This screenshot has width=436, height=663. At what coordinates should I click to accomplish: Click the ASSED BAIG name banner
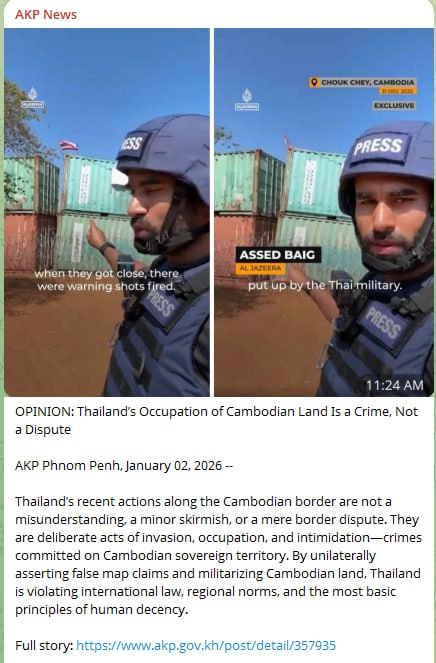pyautogui.click(x=277, y=255)
